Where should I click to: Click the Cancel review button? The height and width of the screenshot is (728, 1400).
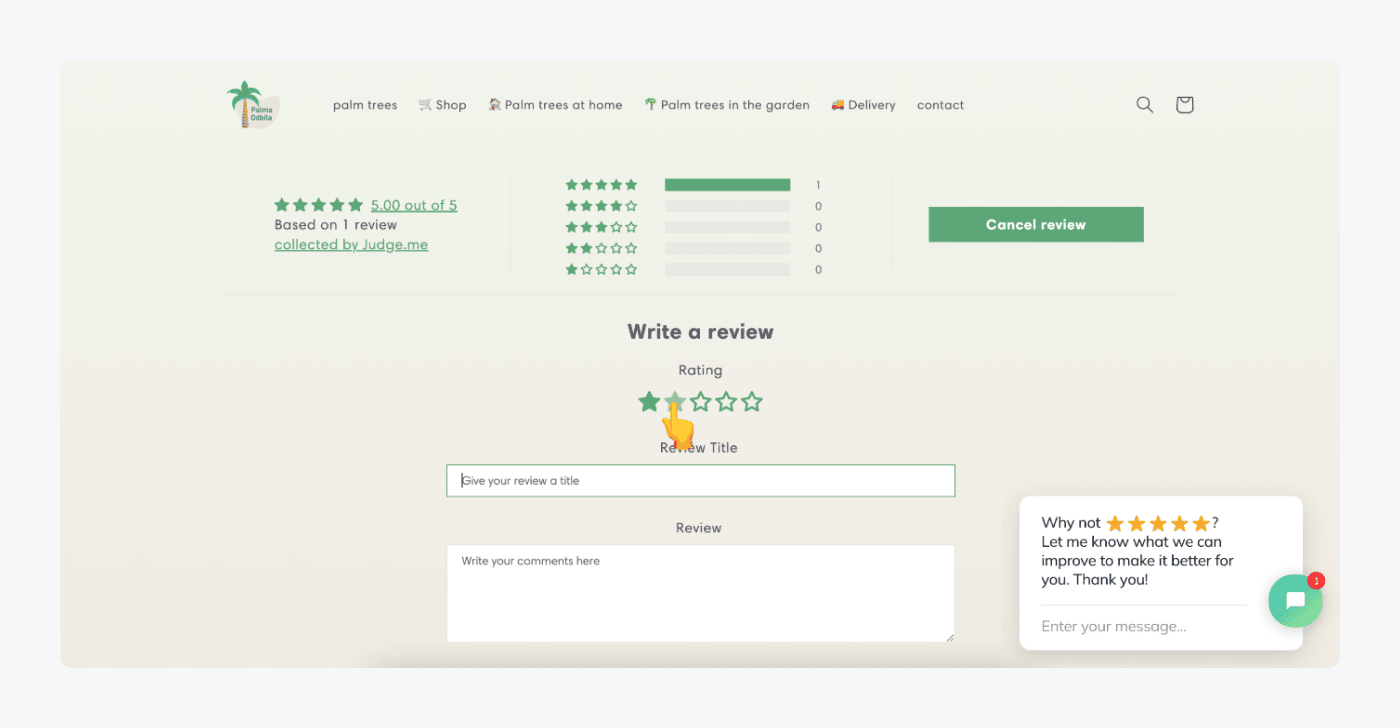tap(1036, 225)
